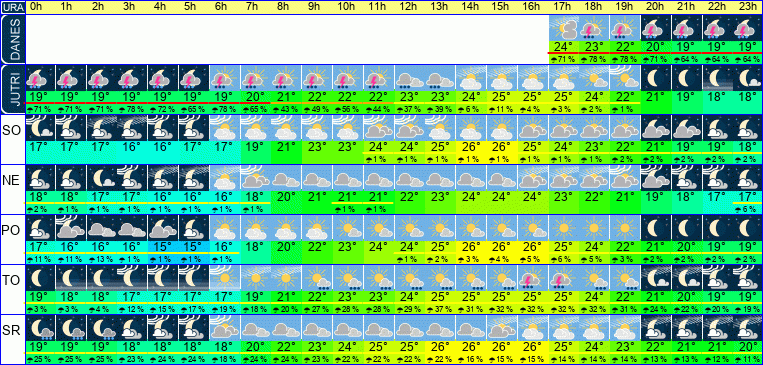Click the 23h hour column header
The width and height of the screenshot is (763, 365).
748,7
